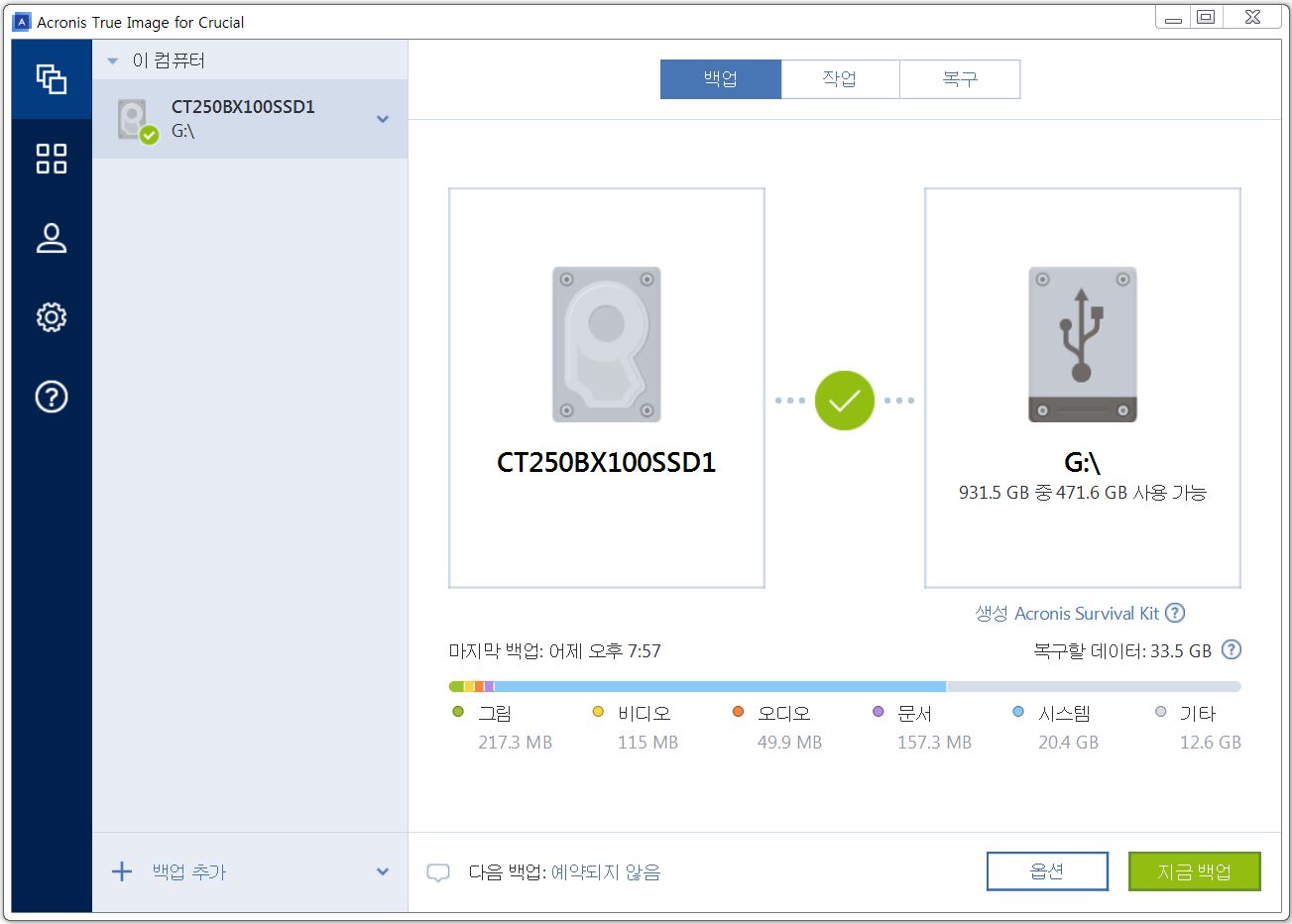Click the blue 시스템 segment of data bar
This screenshot has height=924, width=1292.
click(720, 686)
